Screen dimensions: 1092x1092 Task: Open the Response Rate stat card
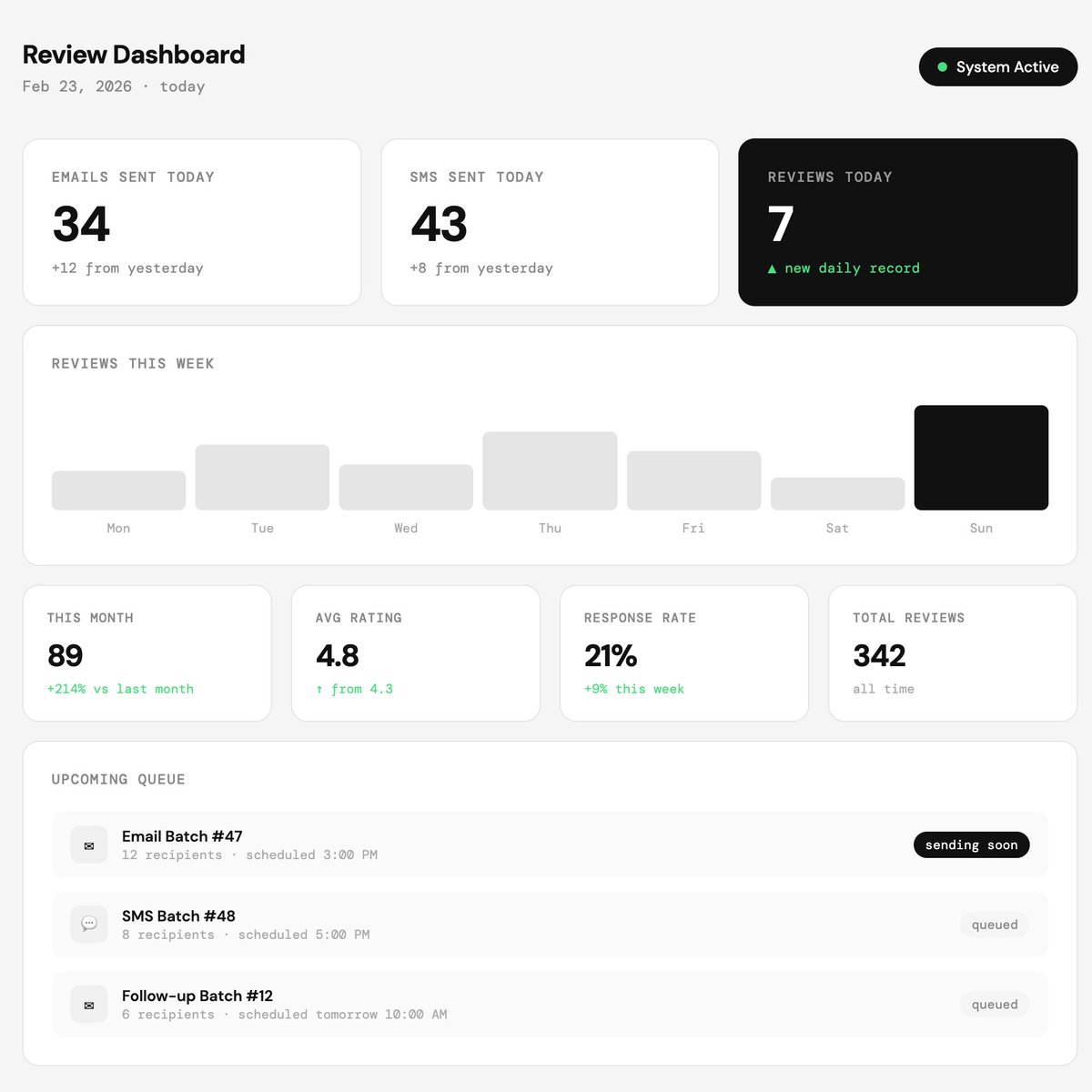684,653
